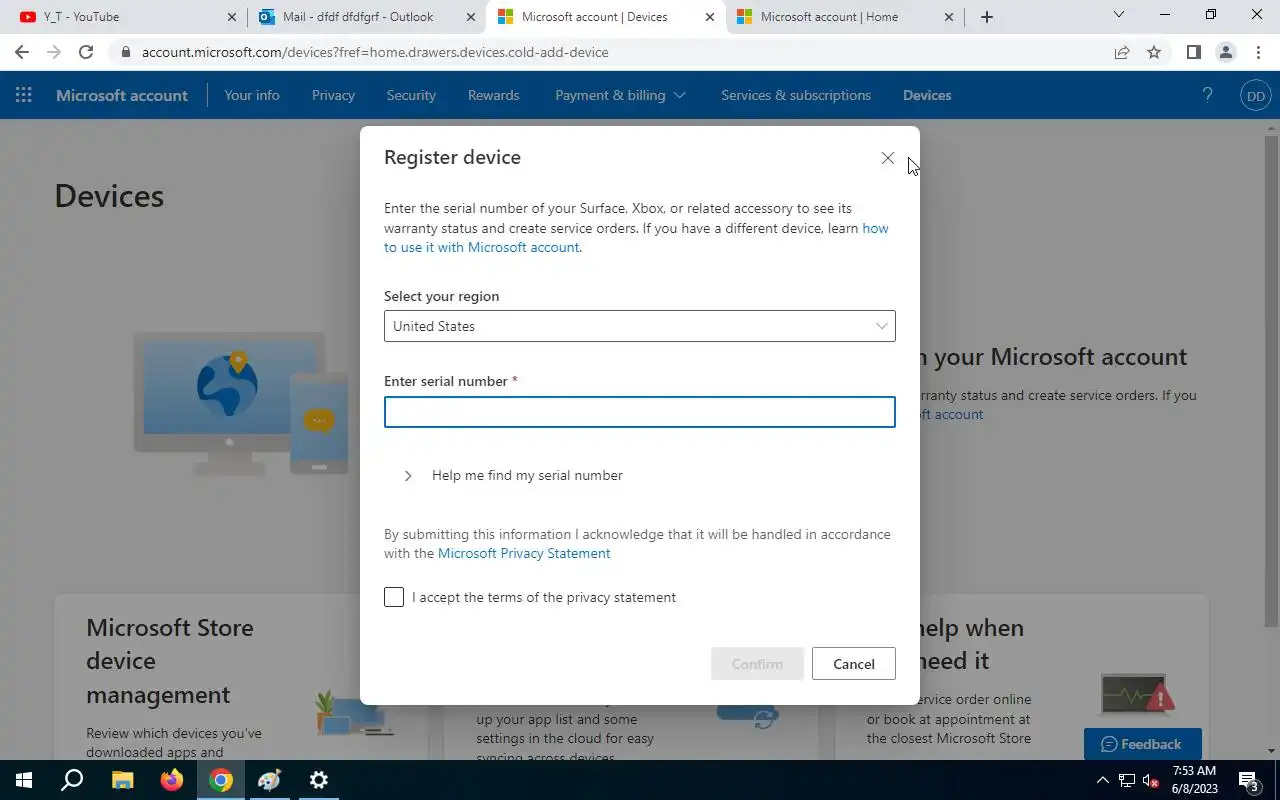Open Chrome taskbar icon
This screenshot has height=800, width=1280.
(221, 780)
